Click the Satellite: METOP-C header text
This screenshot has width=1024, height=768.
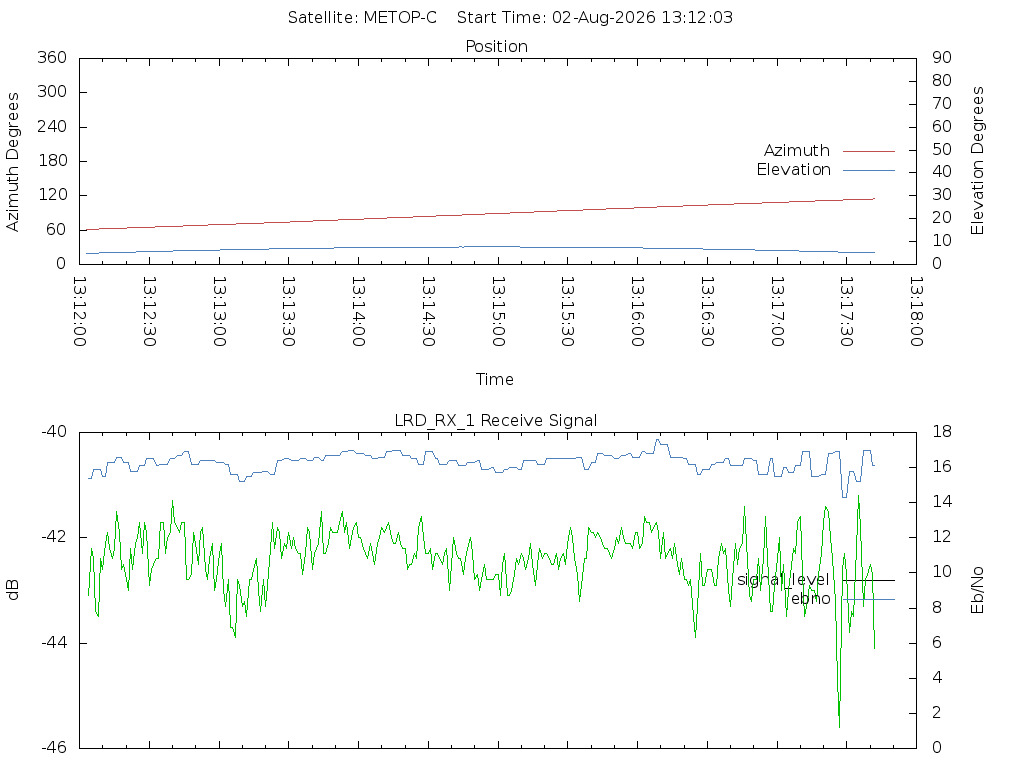[x=362, y=17]
